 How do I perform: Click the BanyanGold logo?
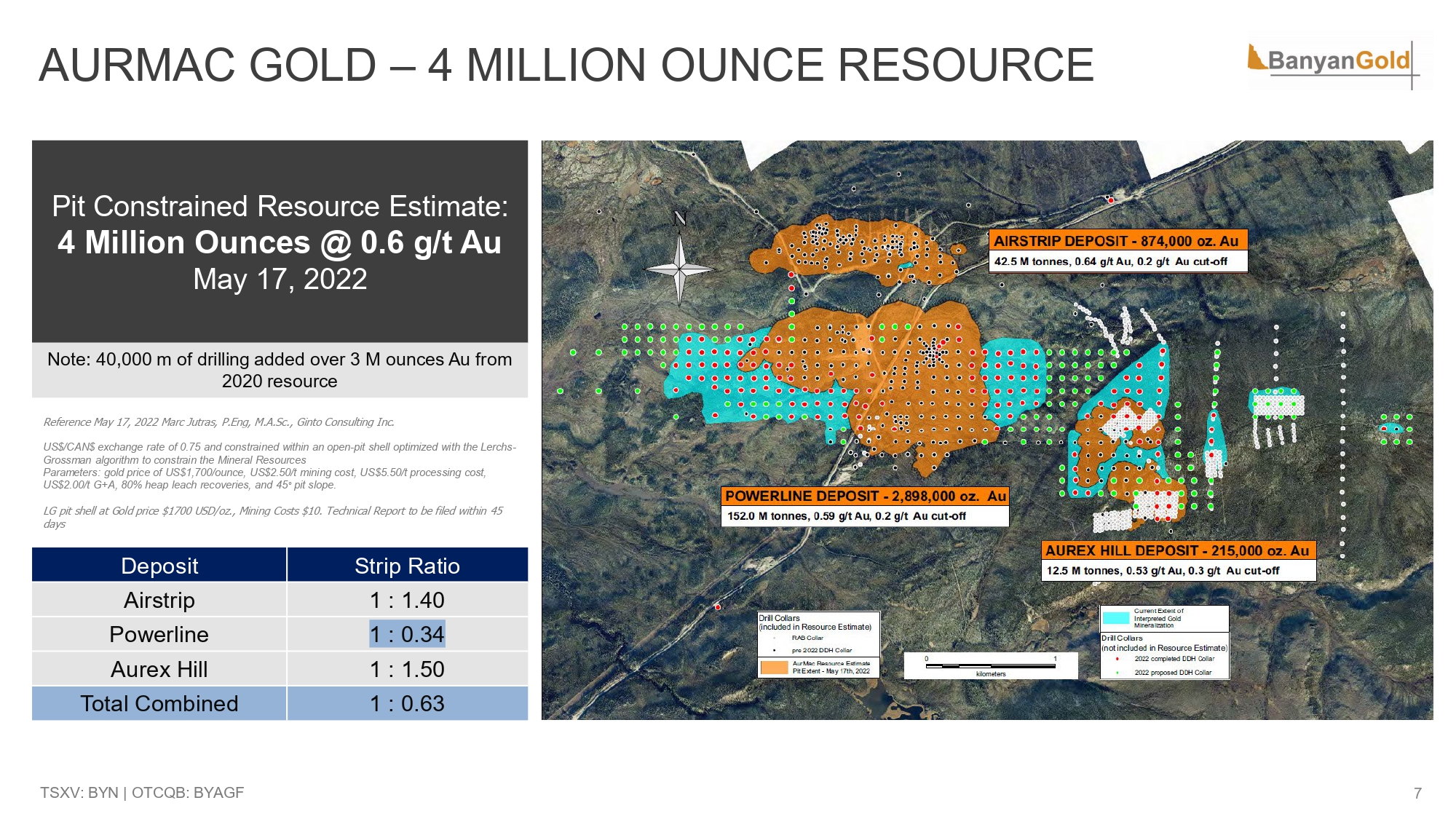tap(1338, 61)
